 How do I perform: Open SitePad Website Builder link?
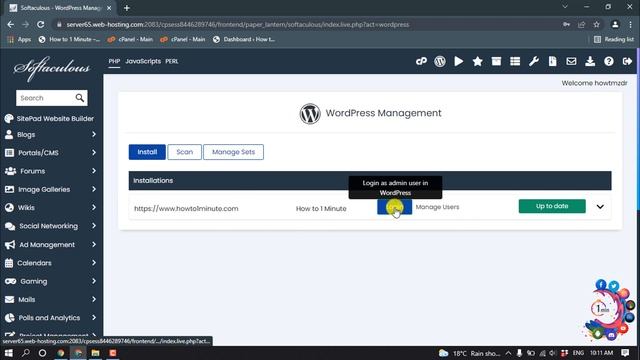49,118
